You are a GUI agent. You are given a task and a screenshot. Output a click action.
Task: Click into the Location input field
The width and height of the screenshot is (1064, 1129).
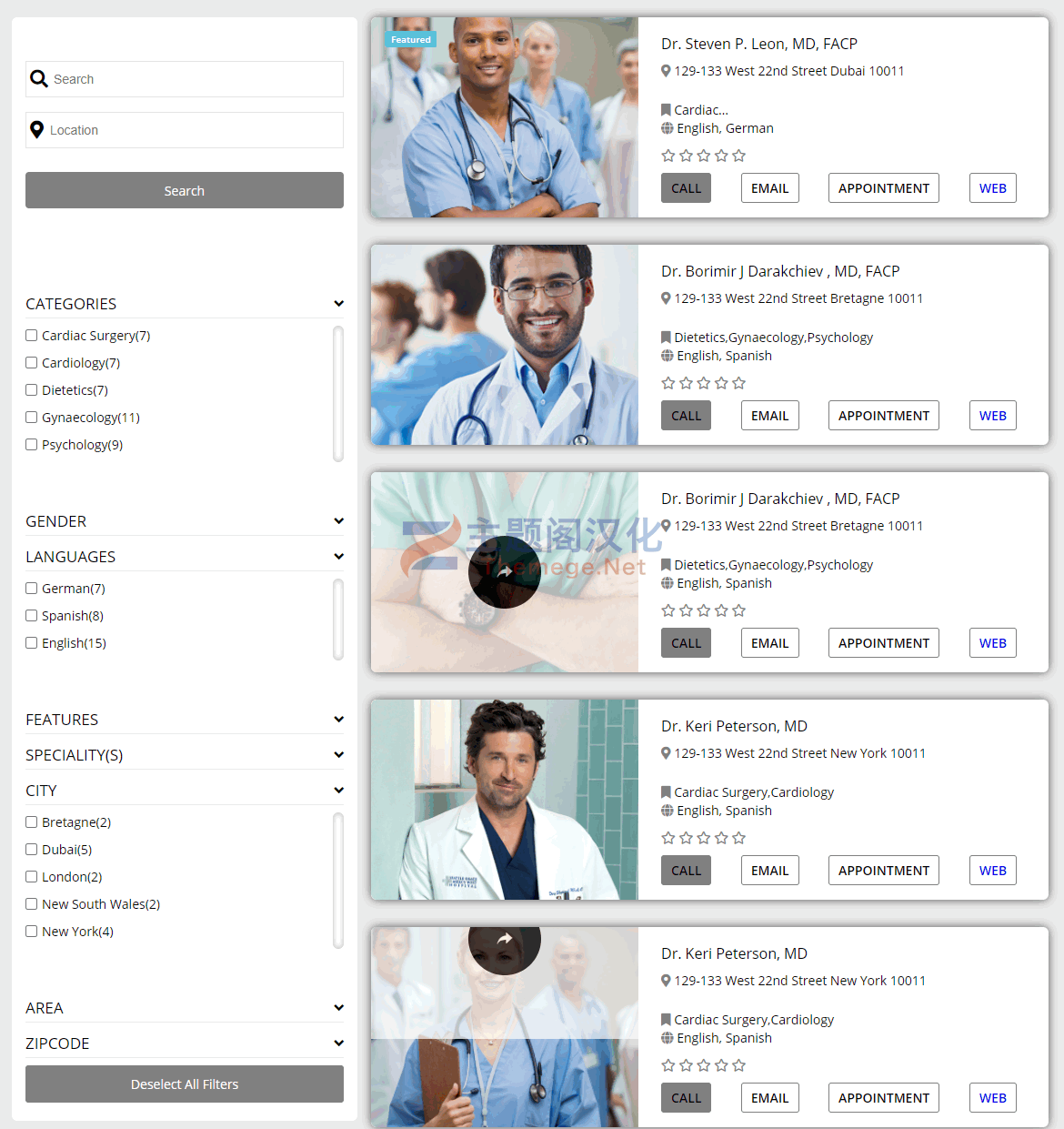pos(185,130)
